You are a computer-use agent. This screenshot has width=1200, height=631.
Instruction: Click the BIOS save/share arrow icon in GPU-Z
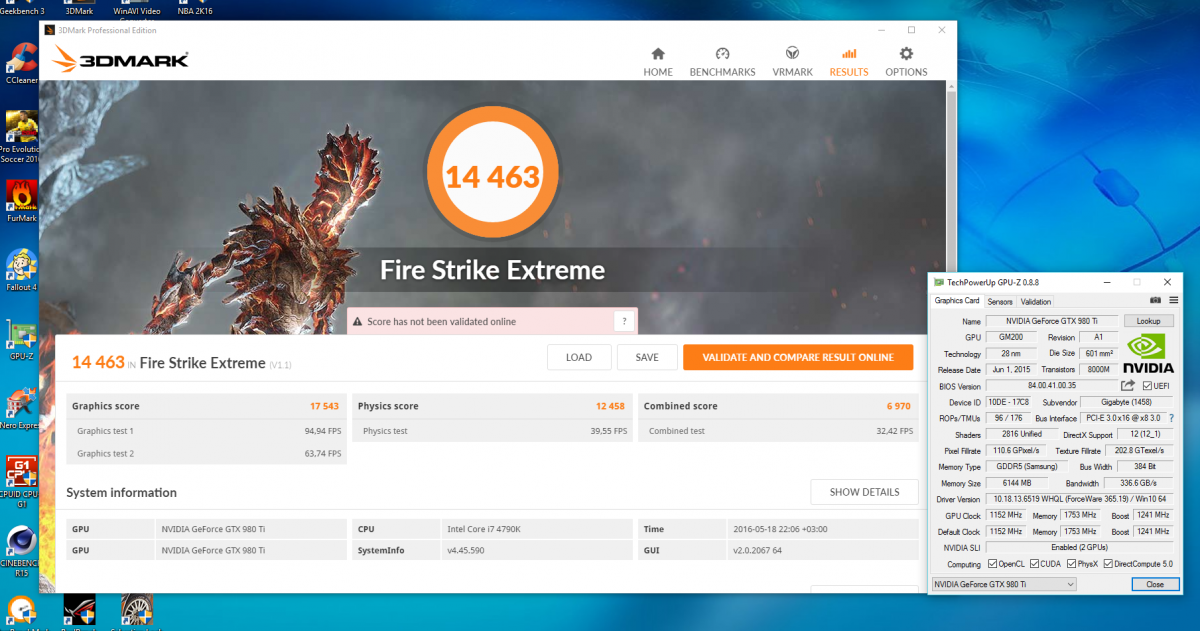click(x=1128, y=386)
